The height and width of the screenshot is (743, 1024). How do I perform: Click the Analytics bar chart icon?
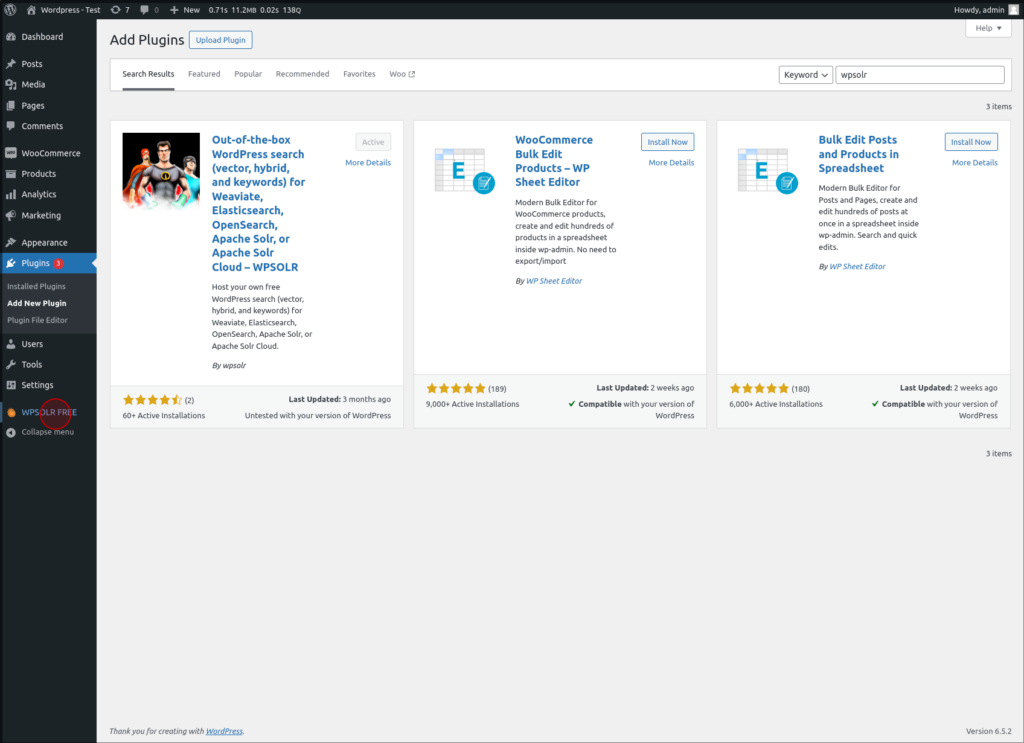pos(10,195)
